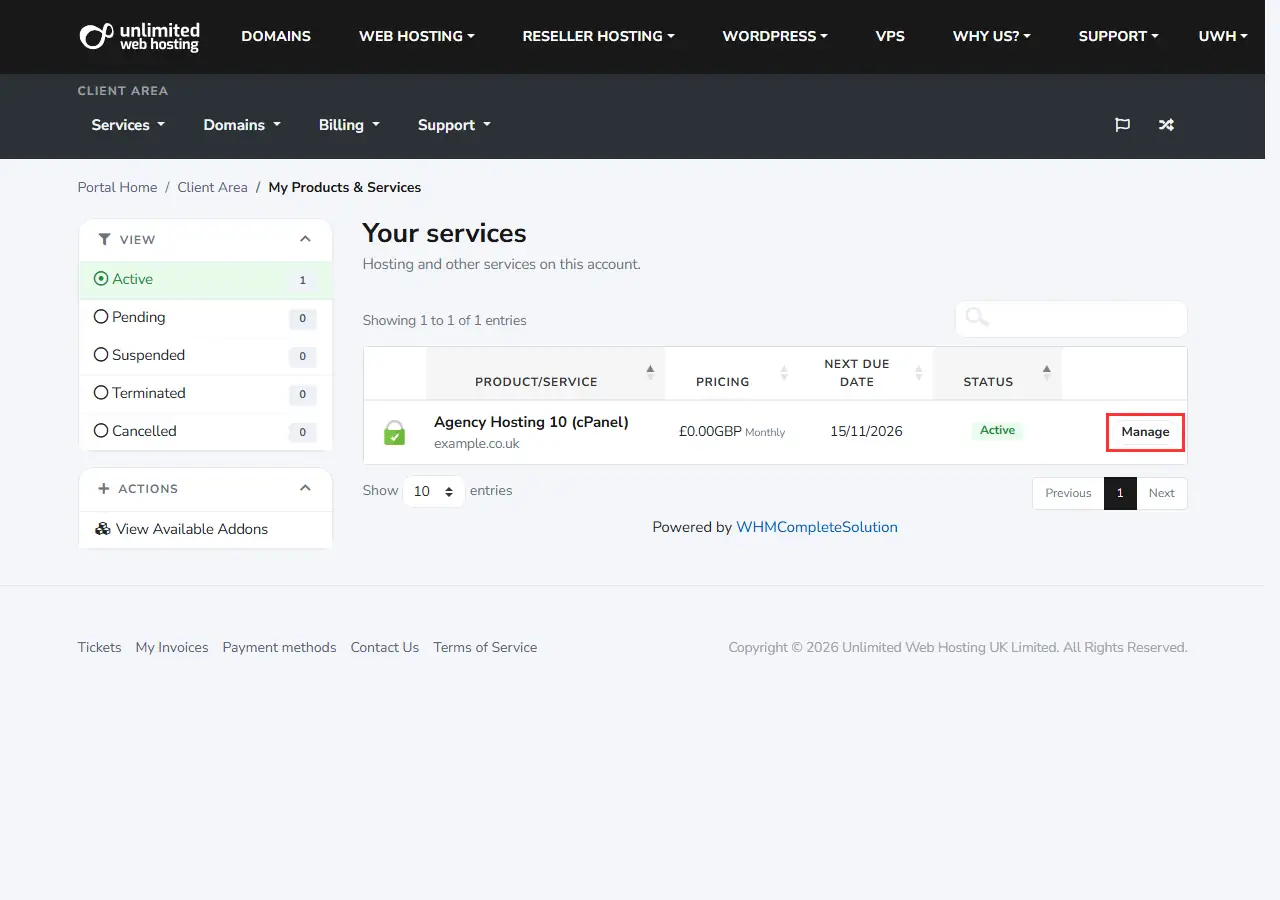The height and width of the screenshot is (900, 1280).
Task: Open the Why Us? top menu
Action: pyautogui.click(x=992, y=36)
